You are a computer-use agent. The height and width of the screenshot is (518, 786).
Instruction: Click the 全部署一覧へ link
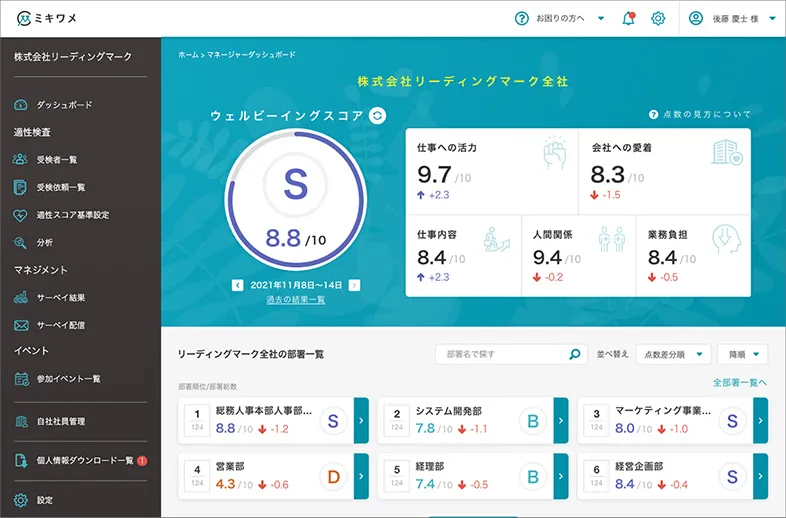(x=739, y=382)
